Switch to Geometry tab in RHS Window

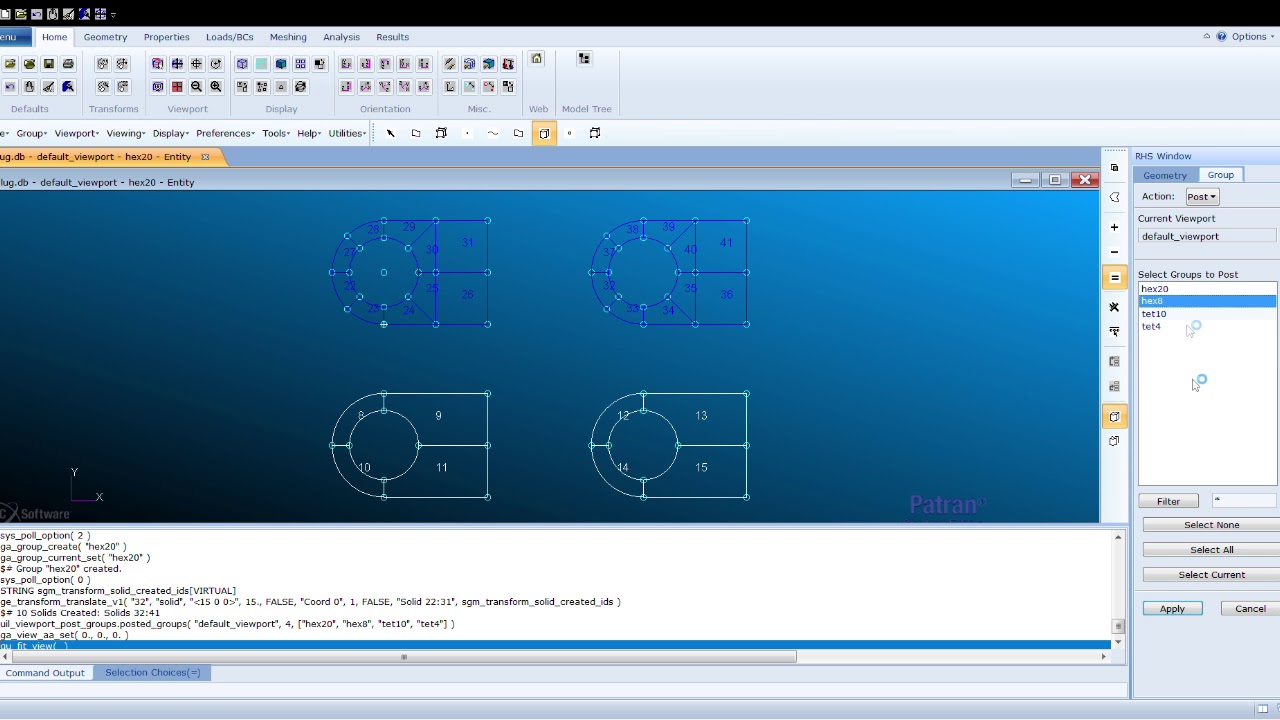1165,175
